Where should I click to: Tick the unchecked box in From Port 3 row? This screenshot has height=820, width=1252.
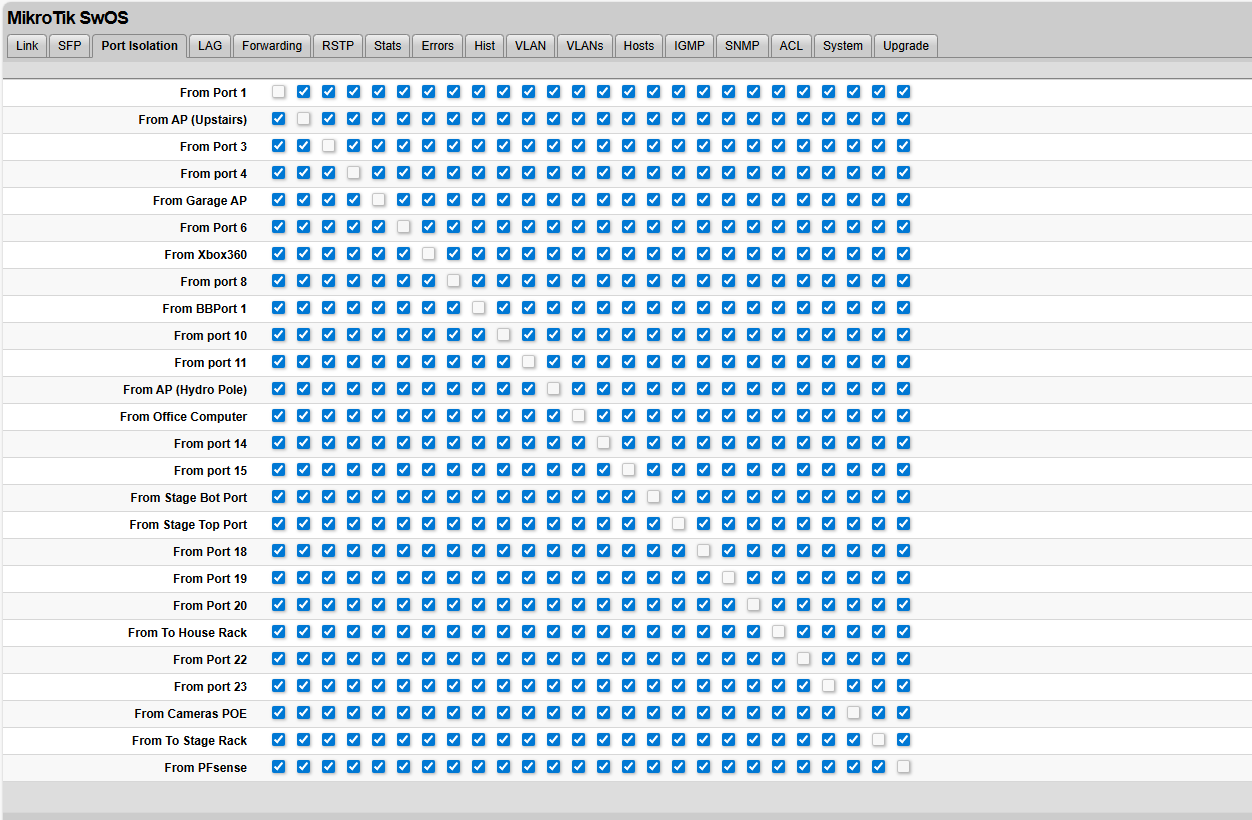tap(328, 146)
